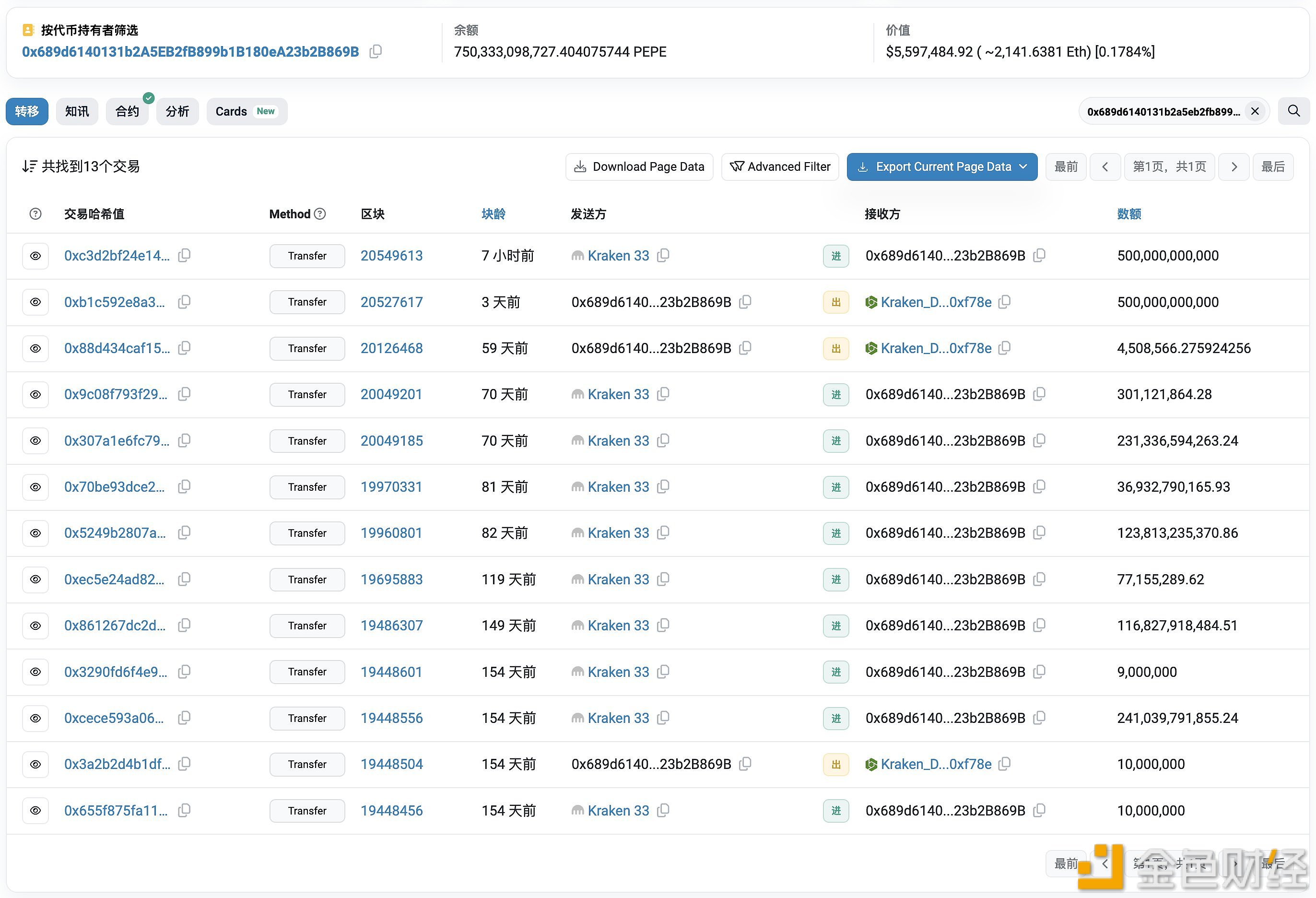
Task: Copy Kraken_D...0xf78e receiver address in block 19448504 row
Action: [x=1004, y=764]
